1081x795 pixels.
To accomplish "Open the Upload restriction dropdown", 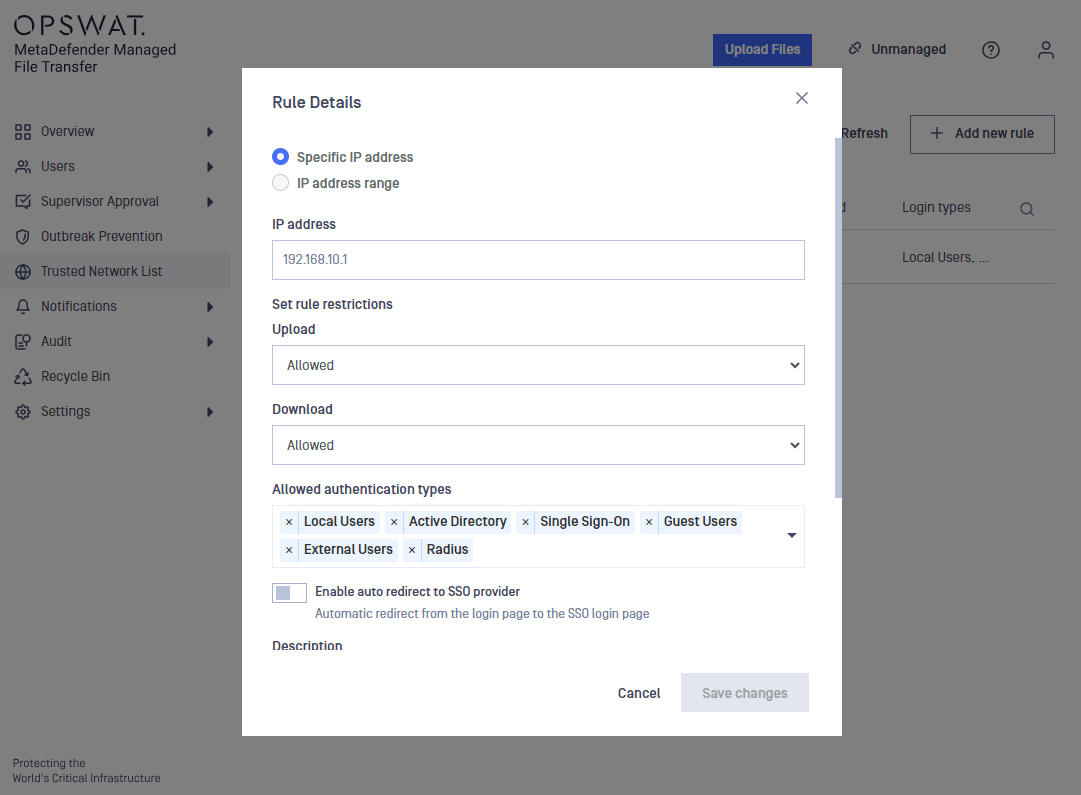I will tap(538, 365).
